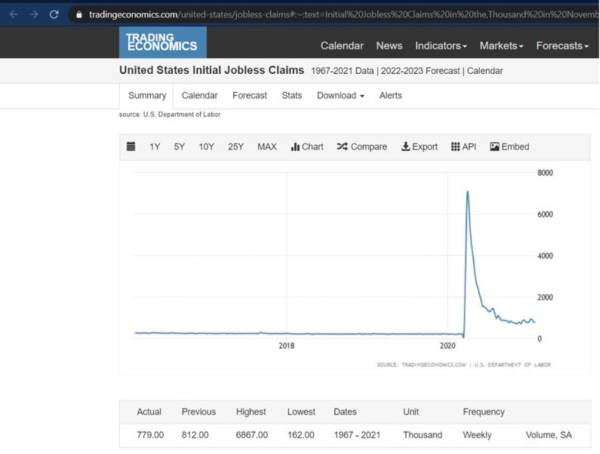Expand the Download dropdown tab

pyautogui.click(x=340, y=95)
